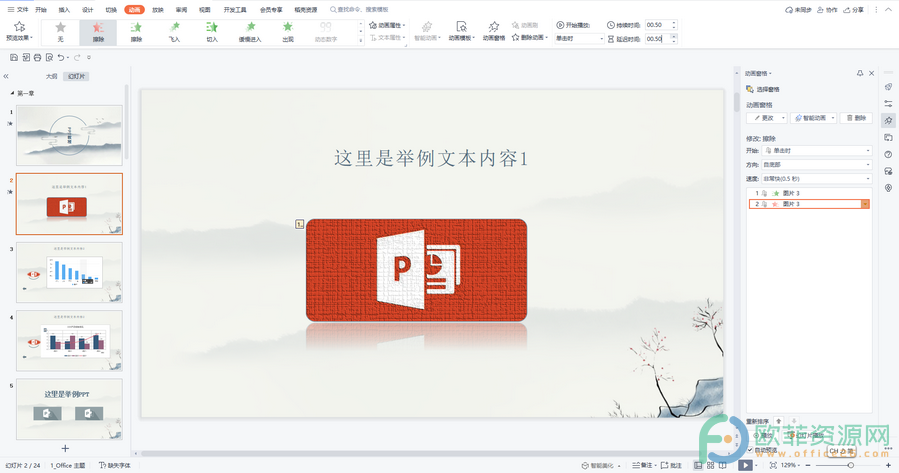The image size is (899, 473).
Task: Expand the dropdown arrow of selected animation 2
Action: [865, 204]
